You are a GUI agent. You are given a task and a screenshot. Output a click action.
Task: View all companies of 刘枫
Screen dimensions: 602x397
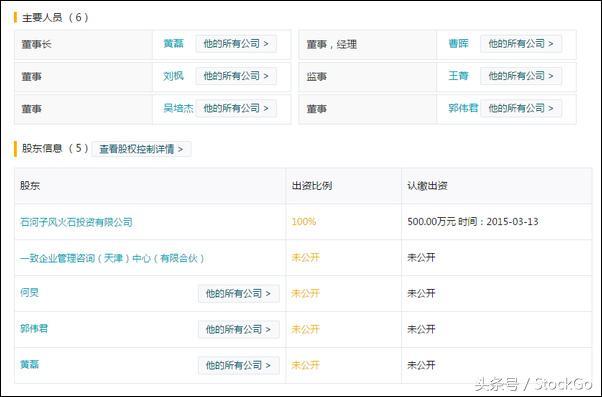[236, 76]
